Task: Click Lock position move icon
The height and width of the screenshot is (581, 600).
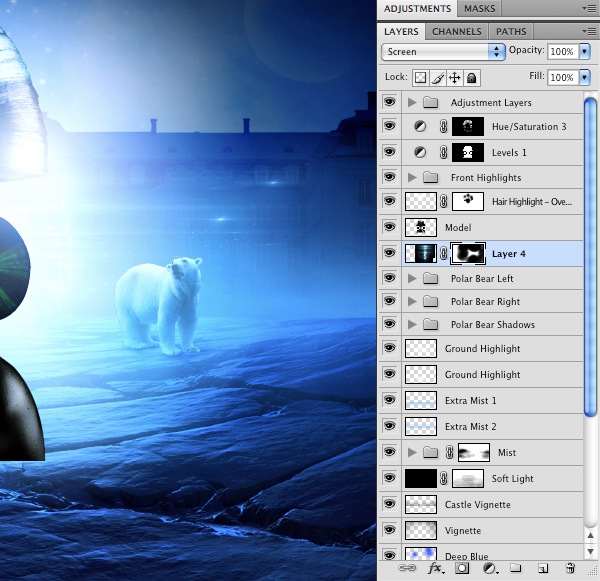Action: pos(455,78)
